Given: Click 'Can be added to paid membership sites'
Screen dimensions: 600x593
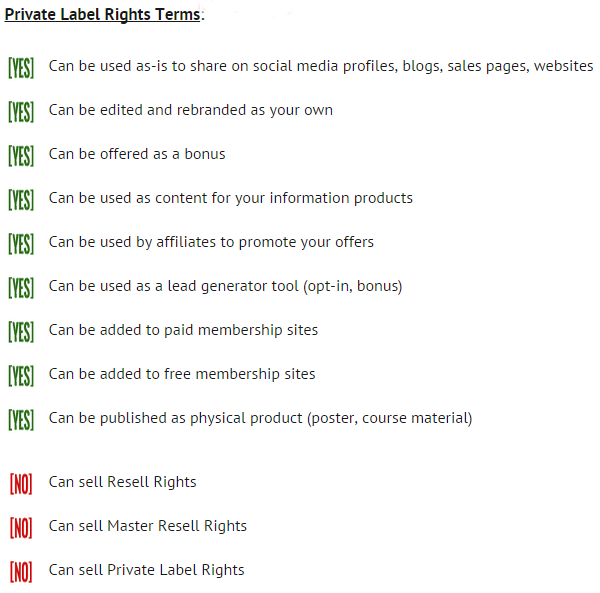Looking at the screenshot, I should tap(183, 330).
